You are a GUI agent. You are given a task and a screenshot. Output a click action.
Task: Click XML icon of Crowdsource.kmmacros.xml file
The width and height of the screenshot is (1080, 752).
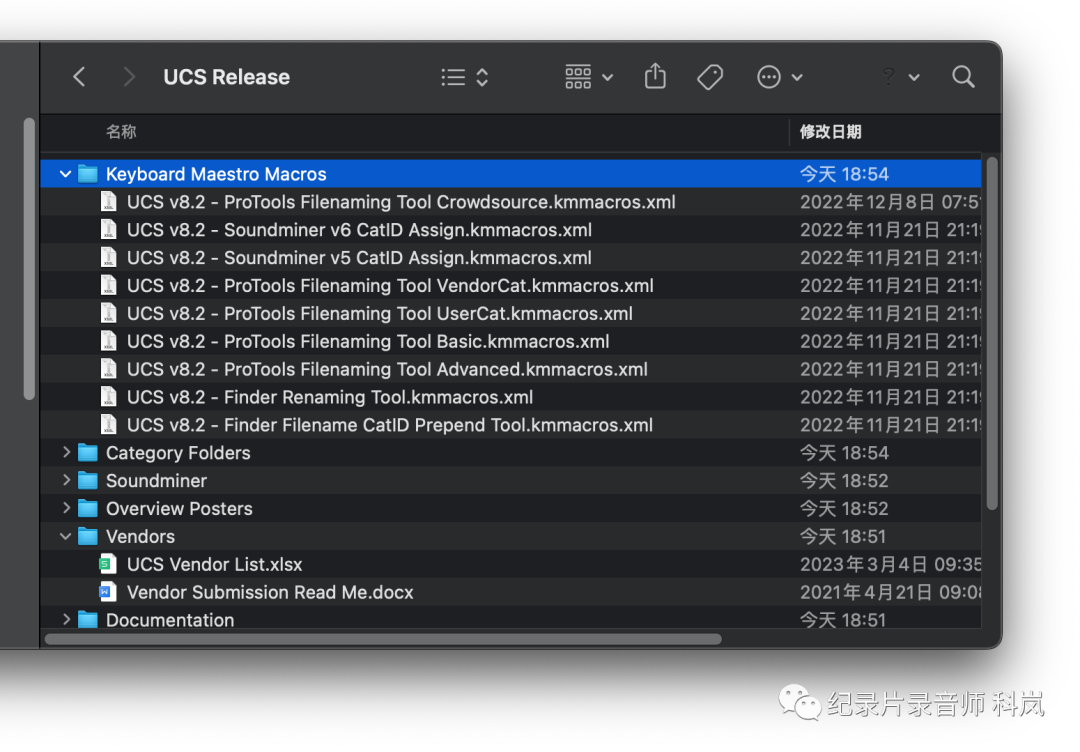pyautogui.click(x=108, y=202)
